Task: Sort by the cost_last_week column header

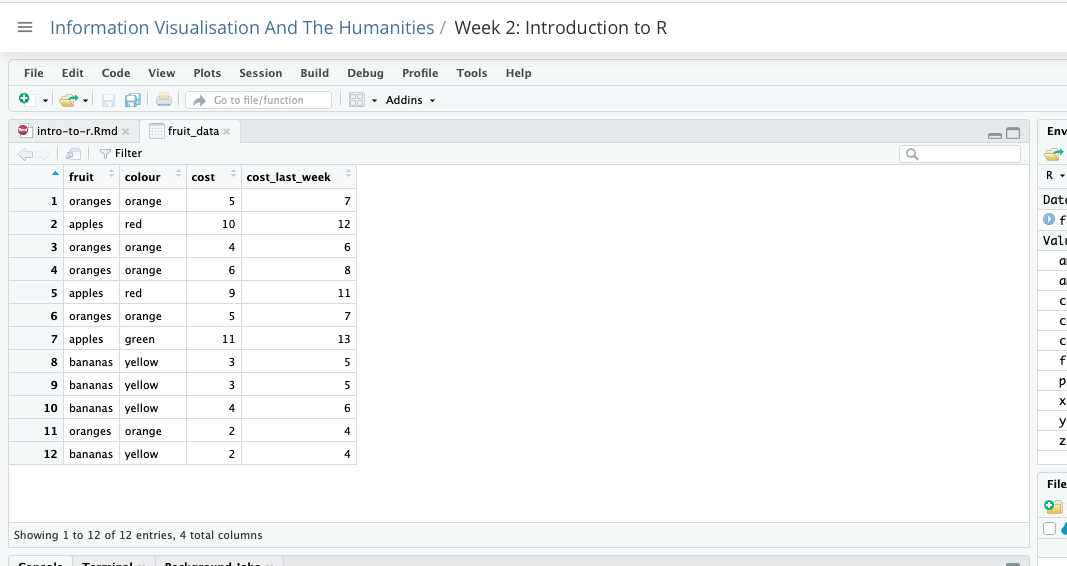Action: 288,177
